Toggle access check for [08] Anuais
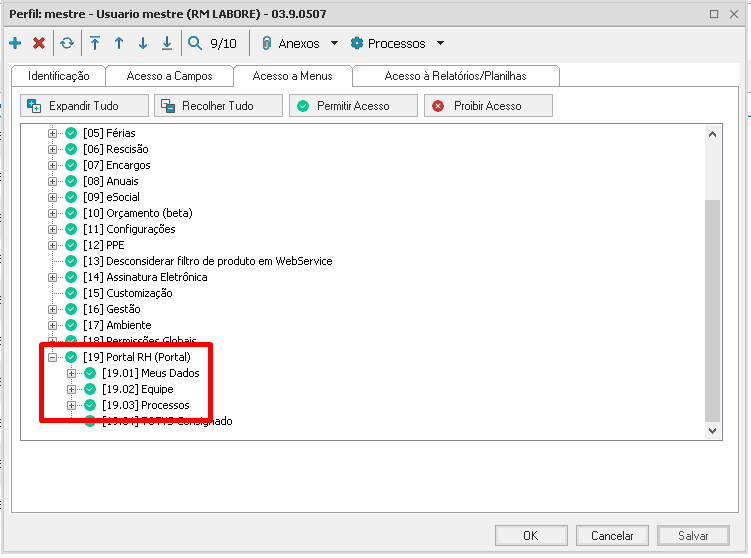The height and width of the screenshot is (558, 751). tap(71, 181)
